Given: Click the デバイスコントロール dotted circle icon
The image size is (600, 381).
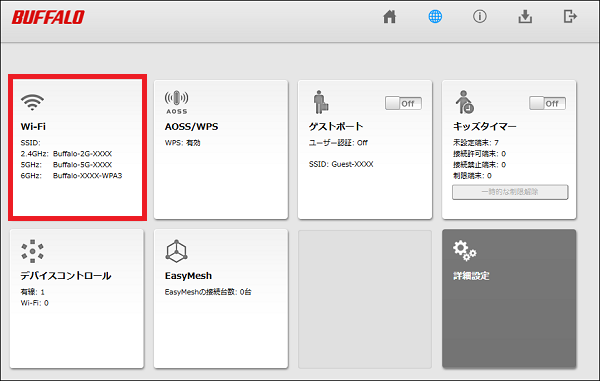Looking at the screenshot, I should [33, 251].
